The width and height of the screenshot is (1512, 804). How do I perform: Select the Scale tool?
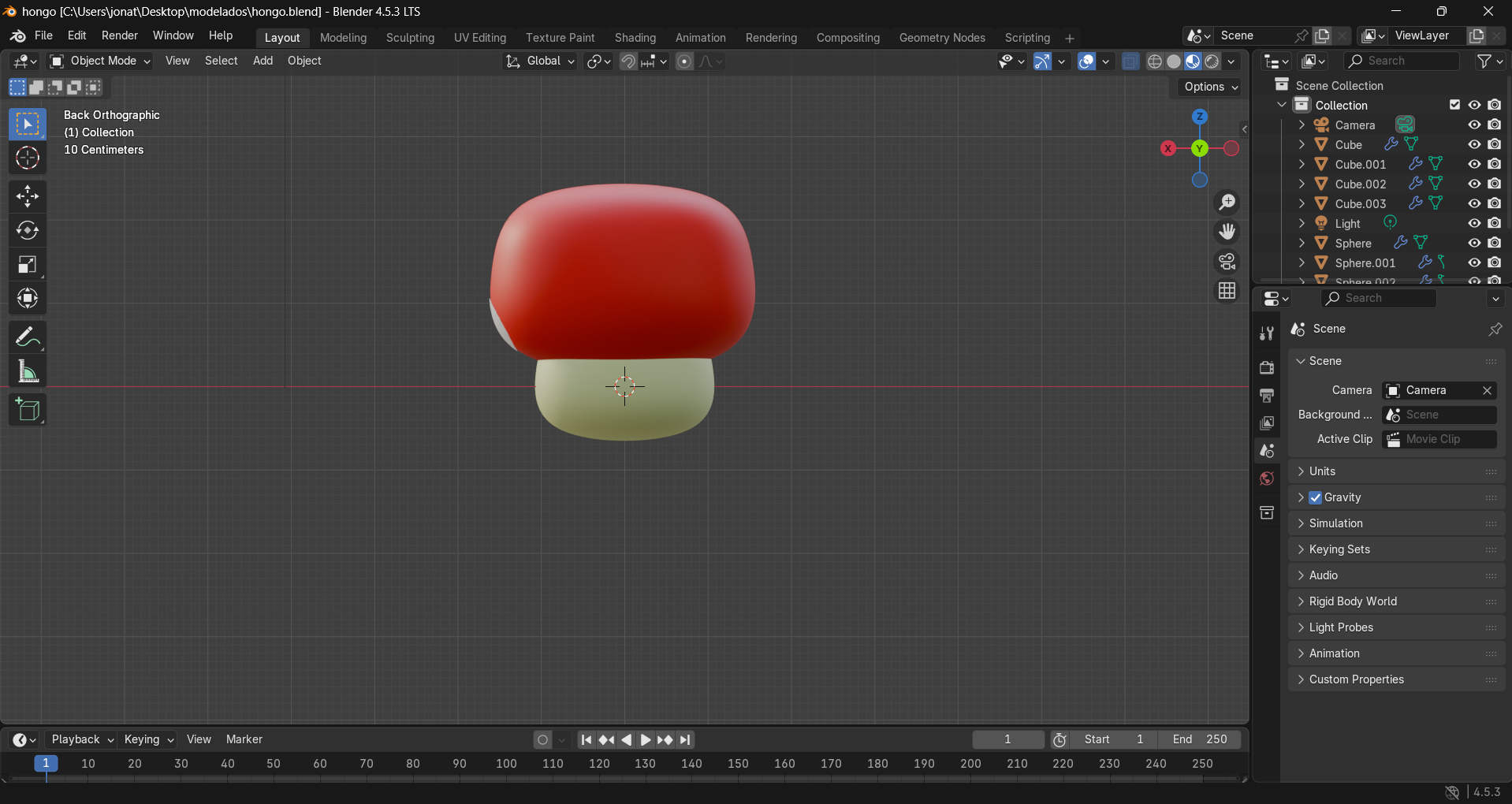[x=28, y=264]
